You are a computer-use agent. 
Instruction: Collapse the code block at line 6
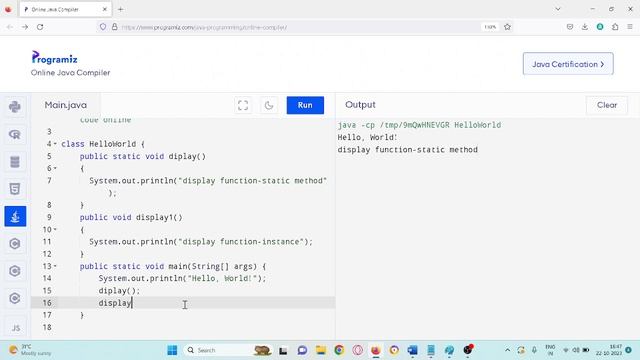55,168
